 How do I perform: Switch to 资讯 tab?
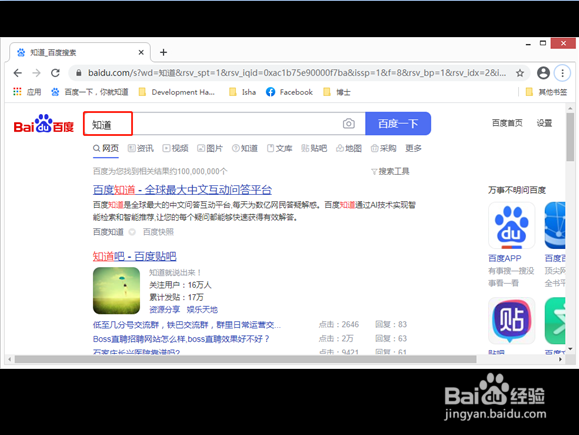(140, 148)
